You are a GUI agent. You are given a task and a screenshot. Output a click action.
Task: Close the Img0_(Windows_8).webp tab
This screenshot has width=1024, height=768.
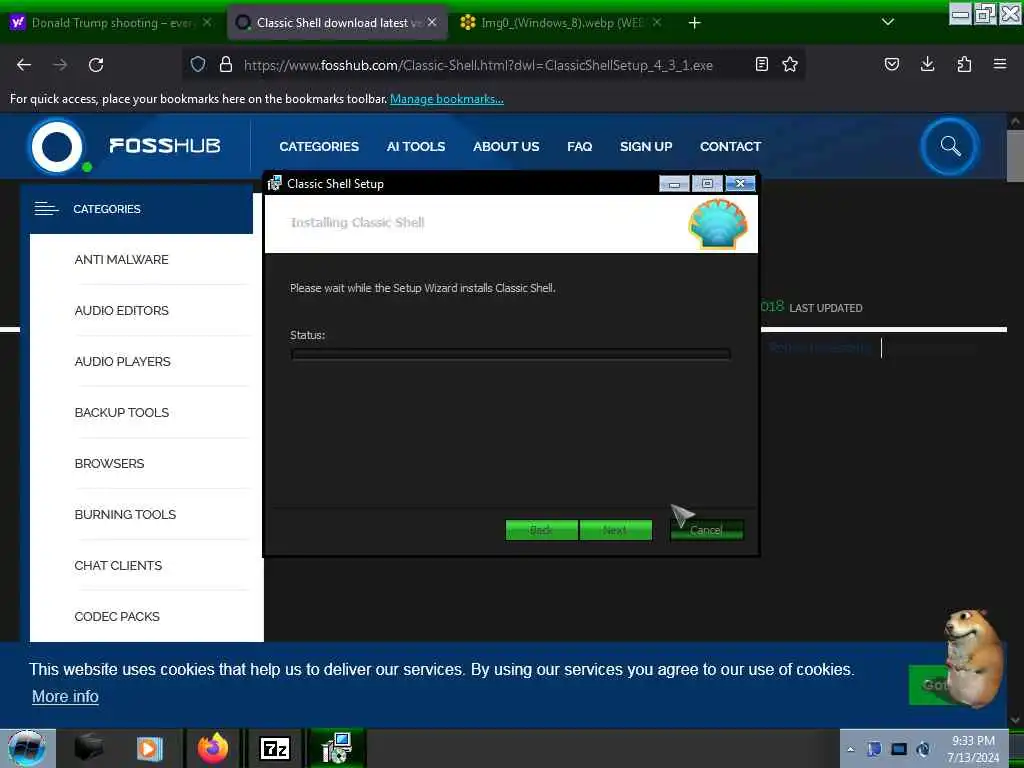(x=657, y=22)
